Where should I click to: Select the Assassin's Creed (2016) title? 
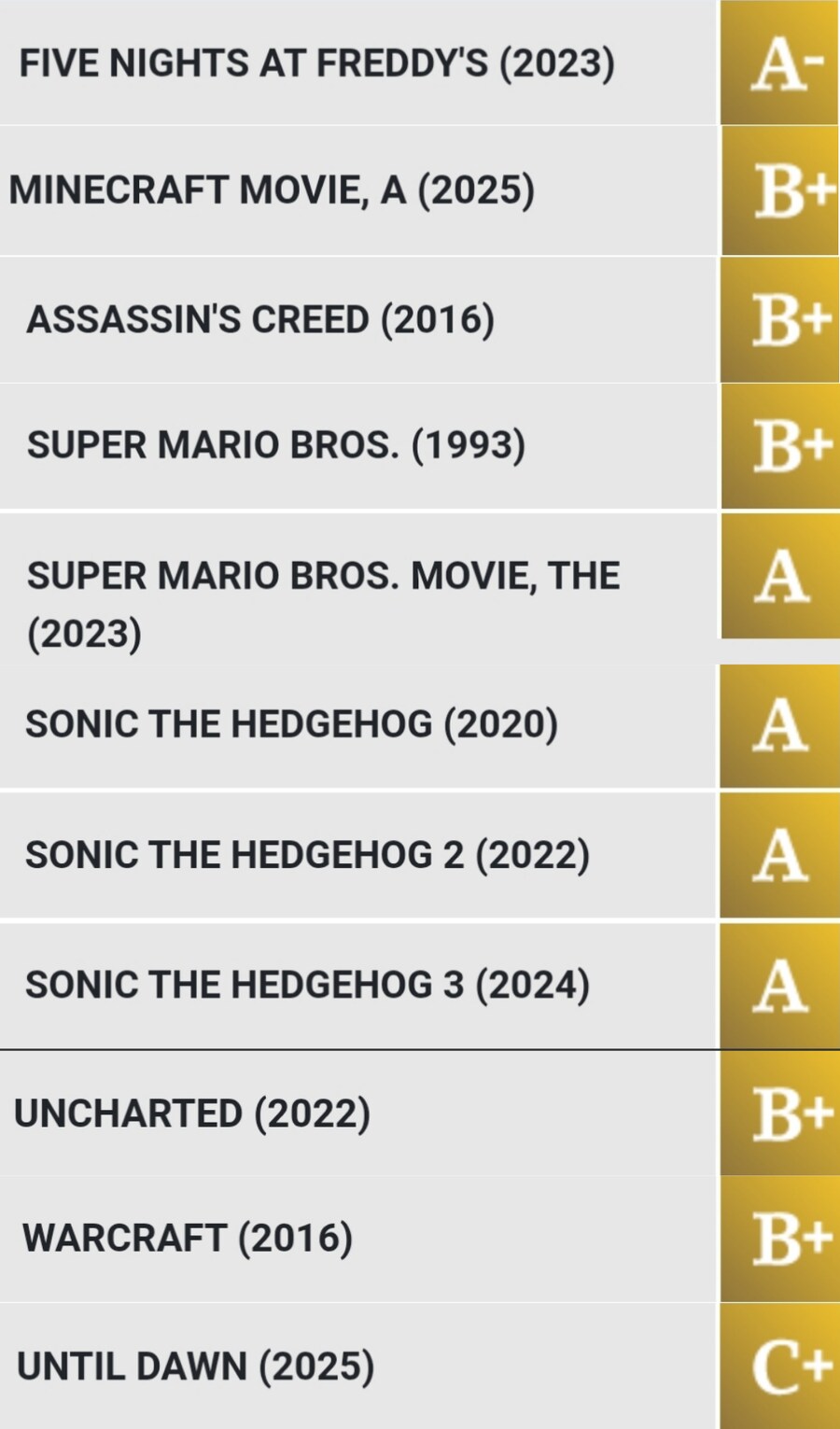(260, 319)
